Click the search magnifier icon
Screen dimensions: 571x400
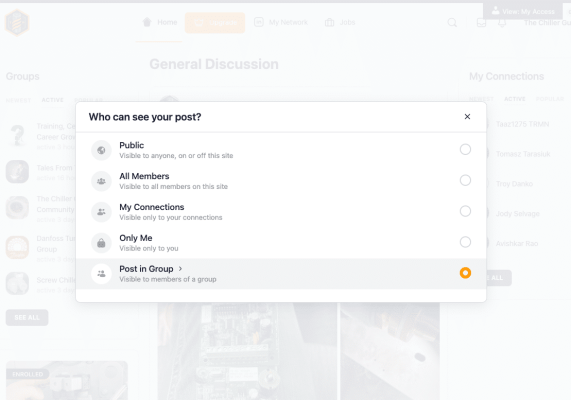452,23
